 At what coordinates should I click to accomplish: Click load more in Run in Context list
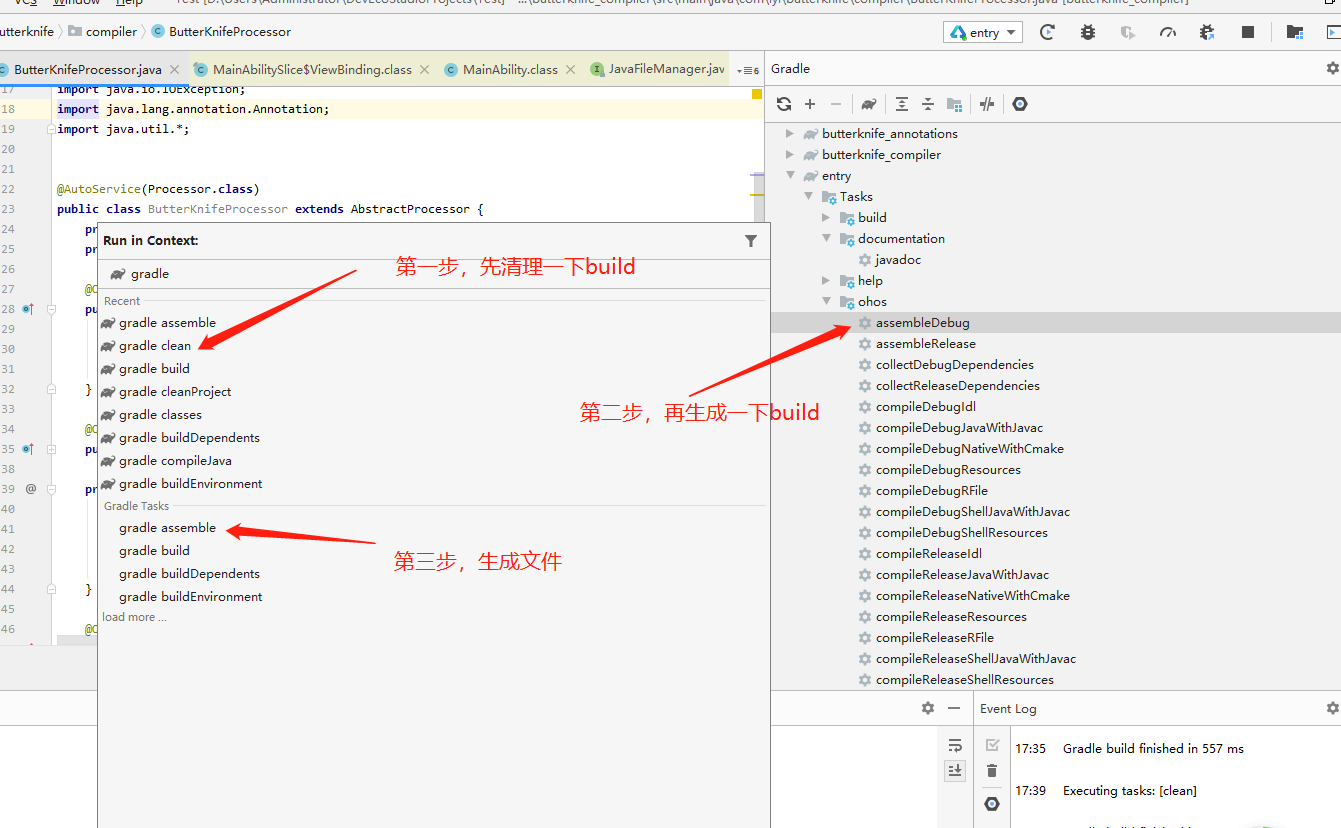click(134, 617)
